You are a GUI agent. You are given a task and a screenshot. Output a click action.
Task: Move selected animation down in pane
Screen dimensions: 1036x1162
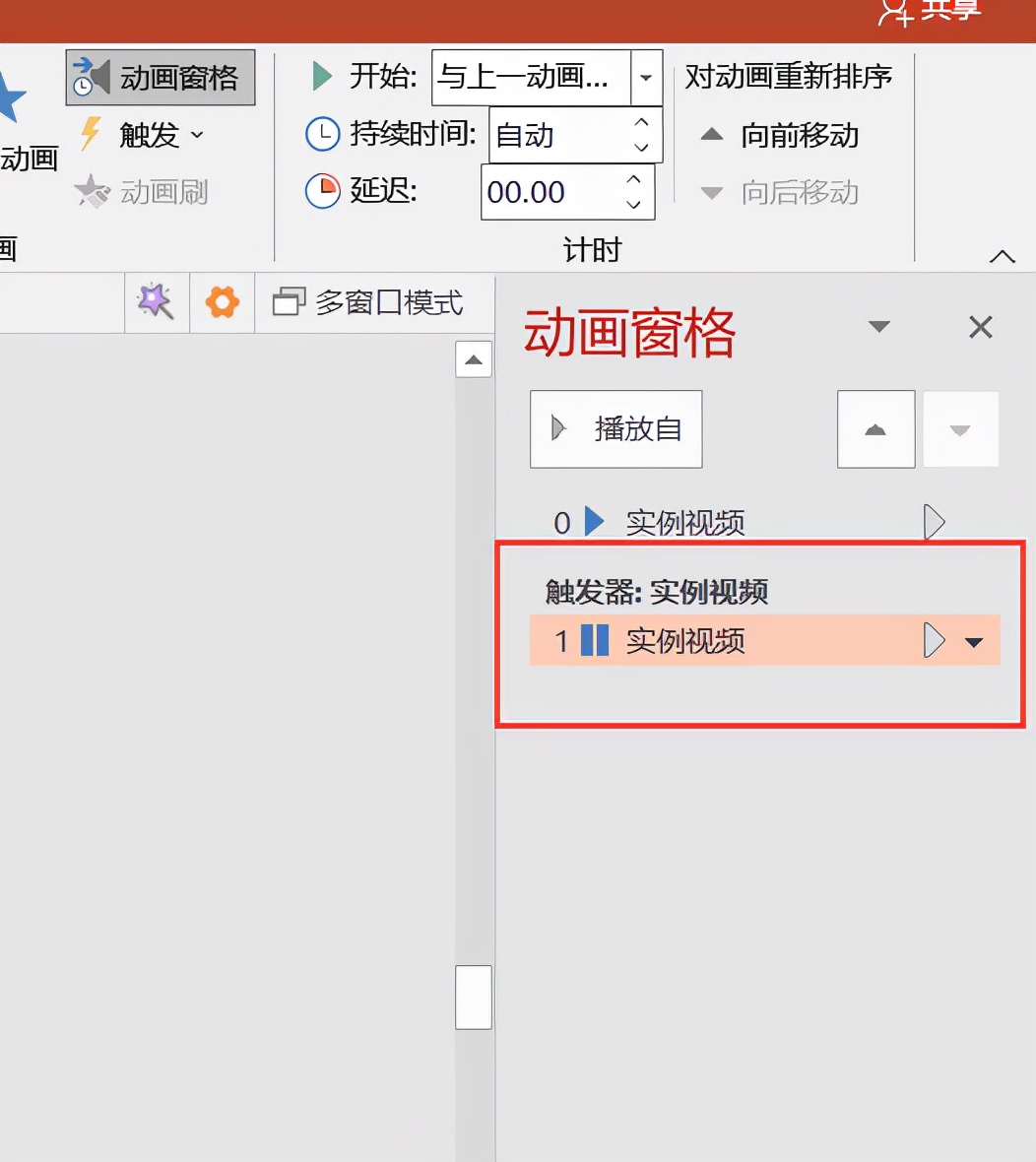[x=959, y=429]
